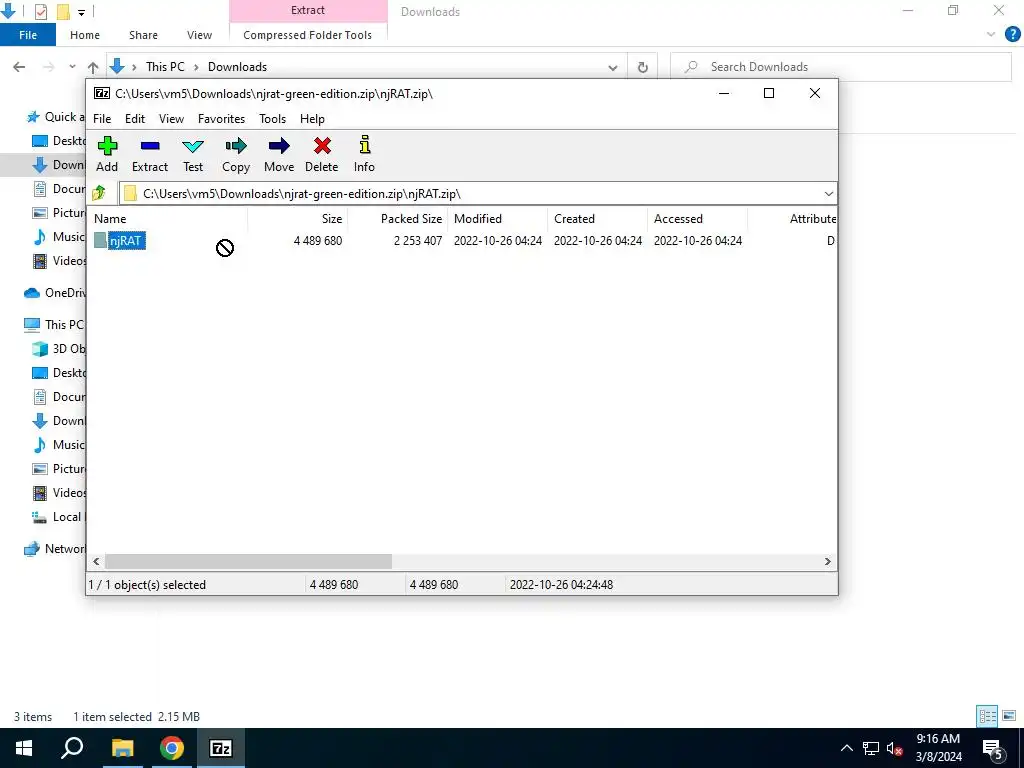Select the njRAT folder entry
Viewport: 1024px width, 768px height.
tap(120, 240)
